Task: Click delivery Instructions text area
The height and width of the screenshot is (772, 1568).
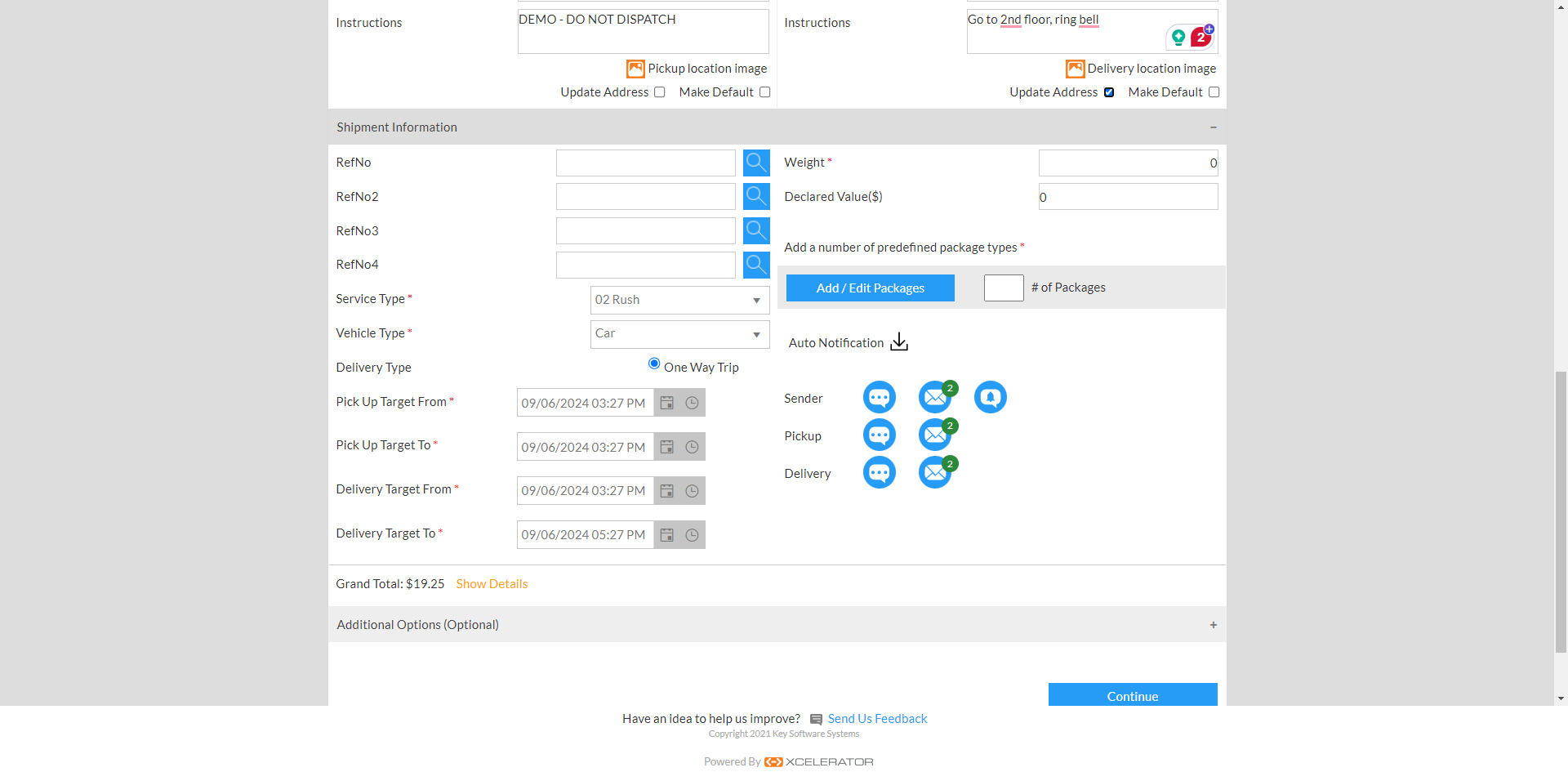Action: [1092, 31]
